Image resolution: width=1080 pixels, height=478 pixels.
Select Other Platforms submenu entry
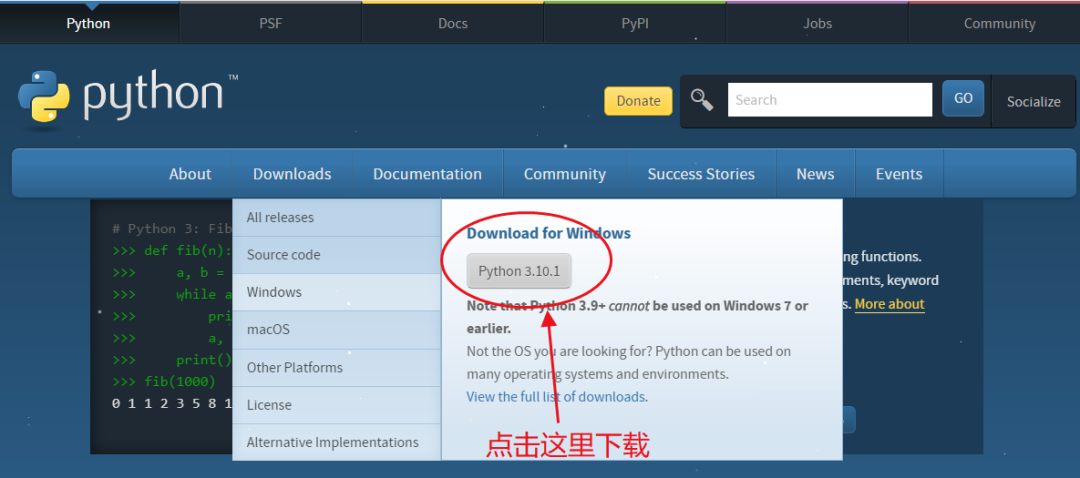click(x=337, y=367)
